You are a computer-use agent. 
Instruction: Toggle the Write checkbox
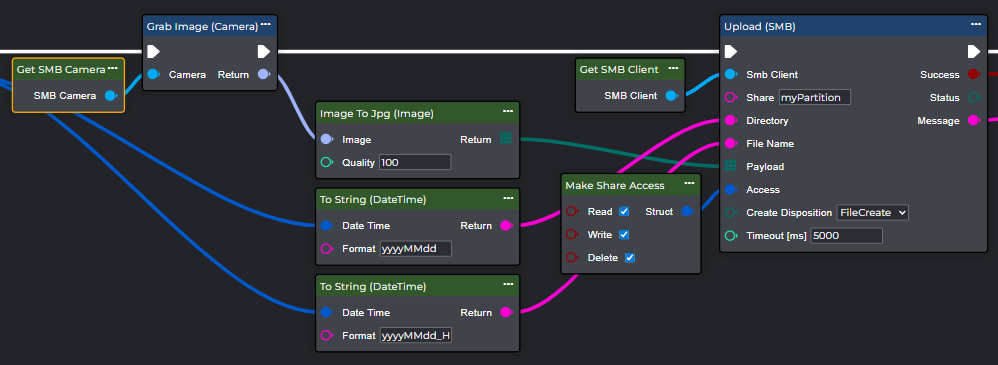click(x=624, y=234)
